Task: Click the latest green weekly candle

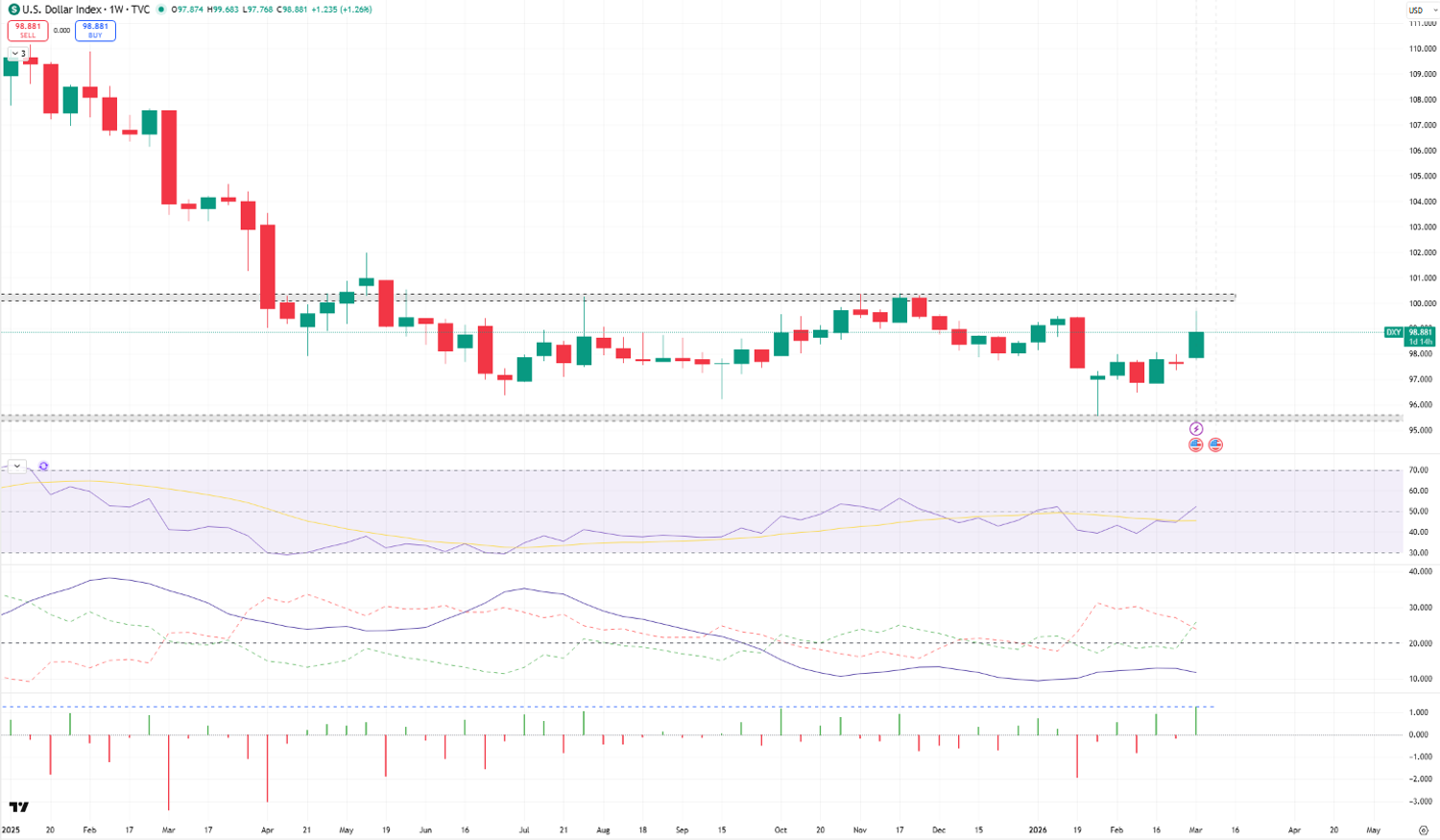Action: click(1196, 344)
